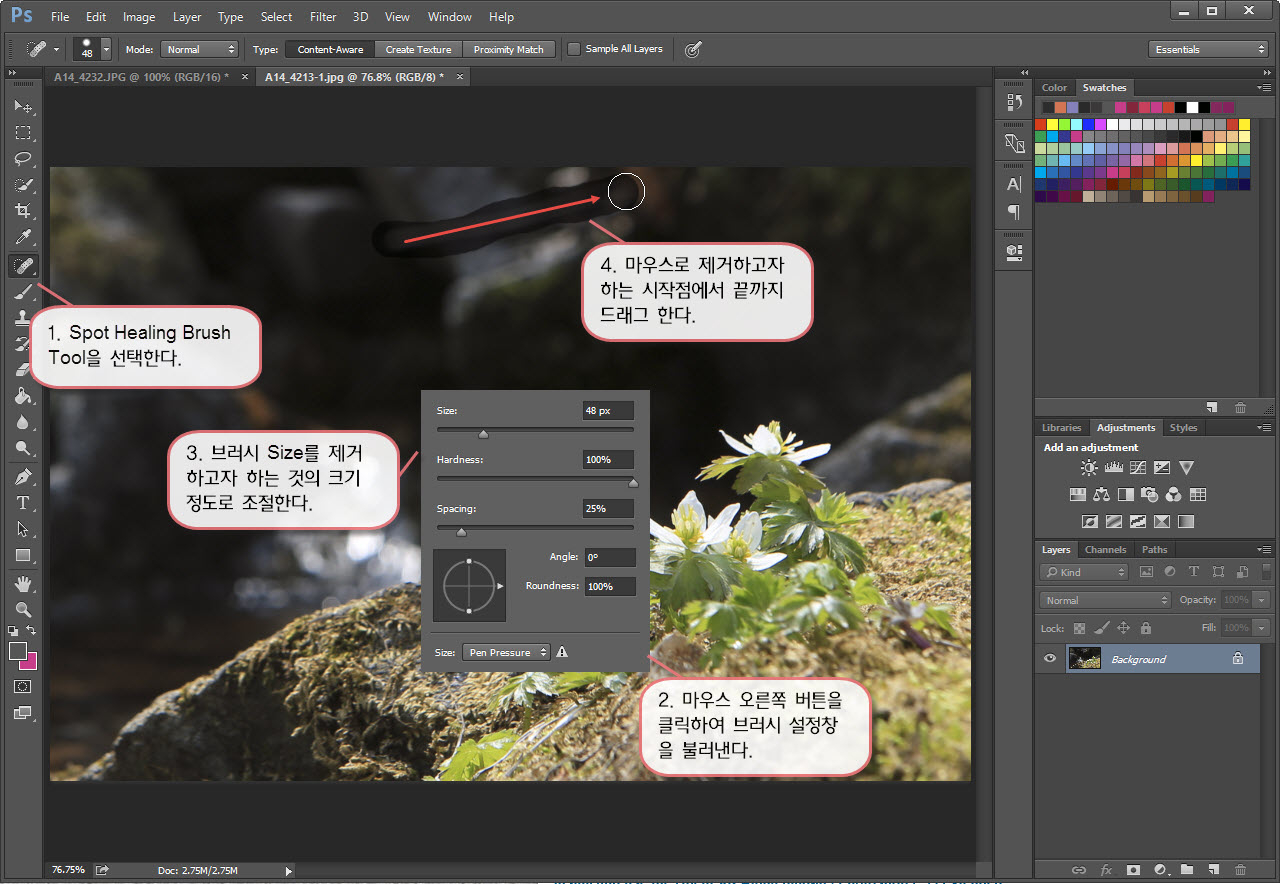The width and height of the screenshot is (1281, 884).
Task: Select the Eraser tool
Action: click(x=23, y=370)
